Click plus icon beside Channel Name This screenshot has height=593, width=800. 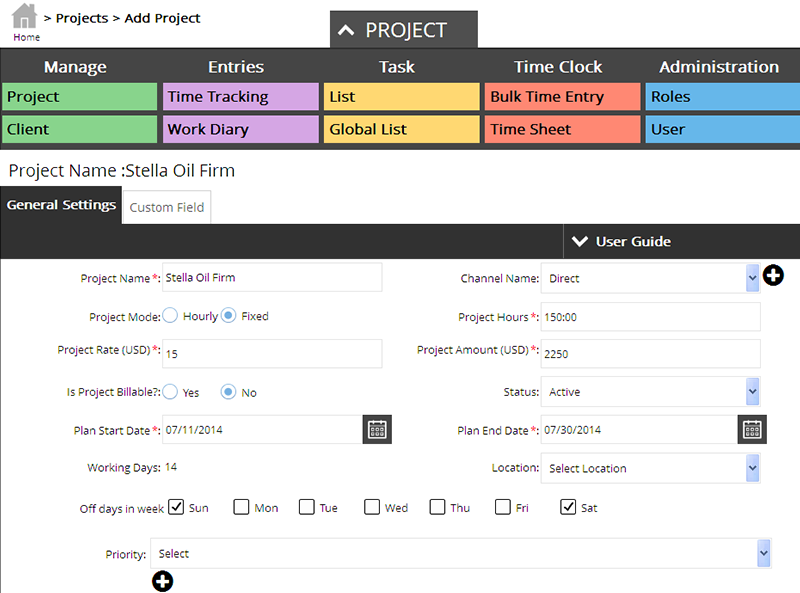(773, 276)
